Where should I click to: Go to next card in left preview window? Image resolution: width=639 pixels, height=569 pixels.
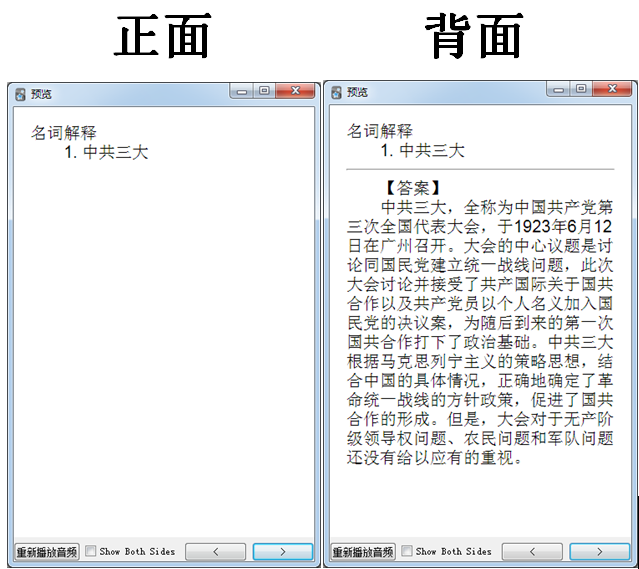(x=283, y=552)
